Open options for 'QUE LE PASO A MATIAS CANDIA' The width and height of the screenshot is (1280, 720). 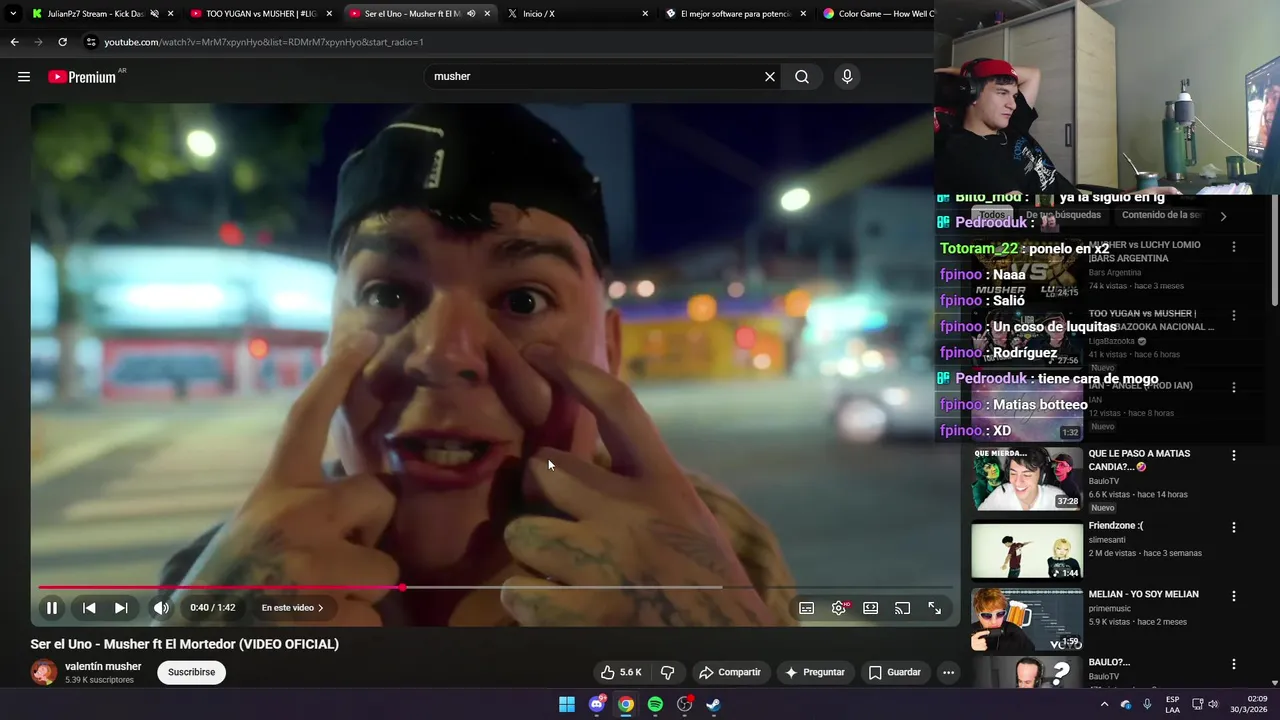pos(1234,455)
